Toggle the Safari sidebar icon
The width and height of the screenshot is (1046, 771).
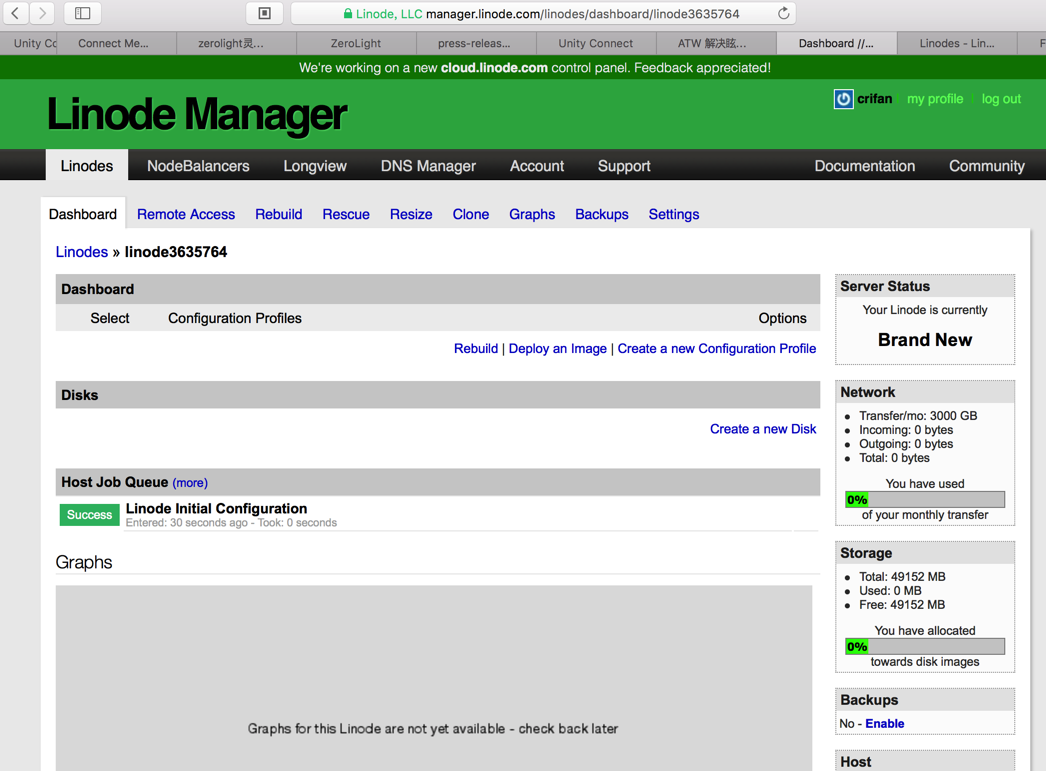coord(82,13)
